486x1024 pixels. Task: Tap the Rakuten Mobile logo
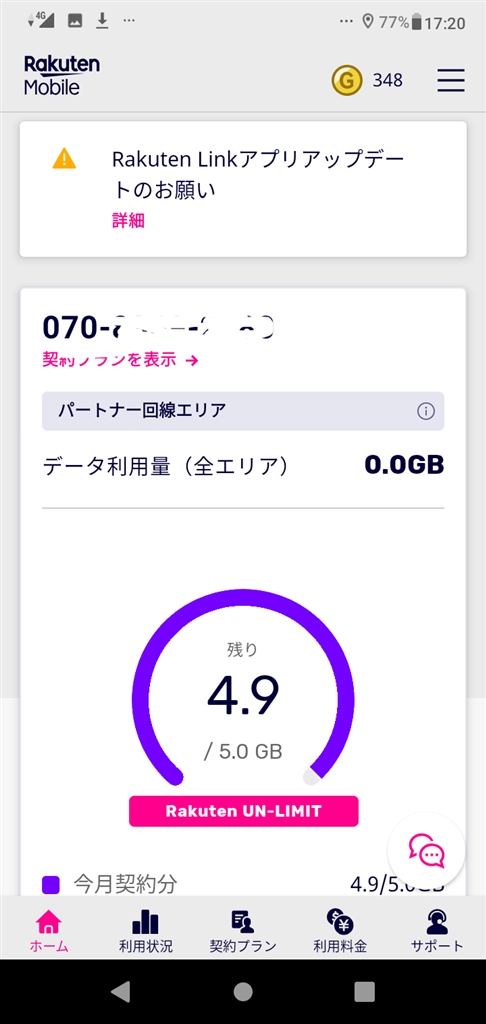(x=62, y=76)
